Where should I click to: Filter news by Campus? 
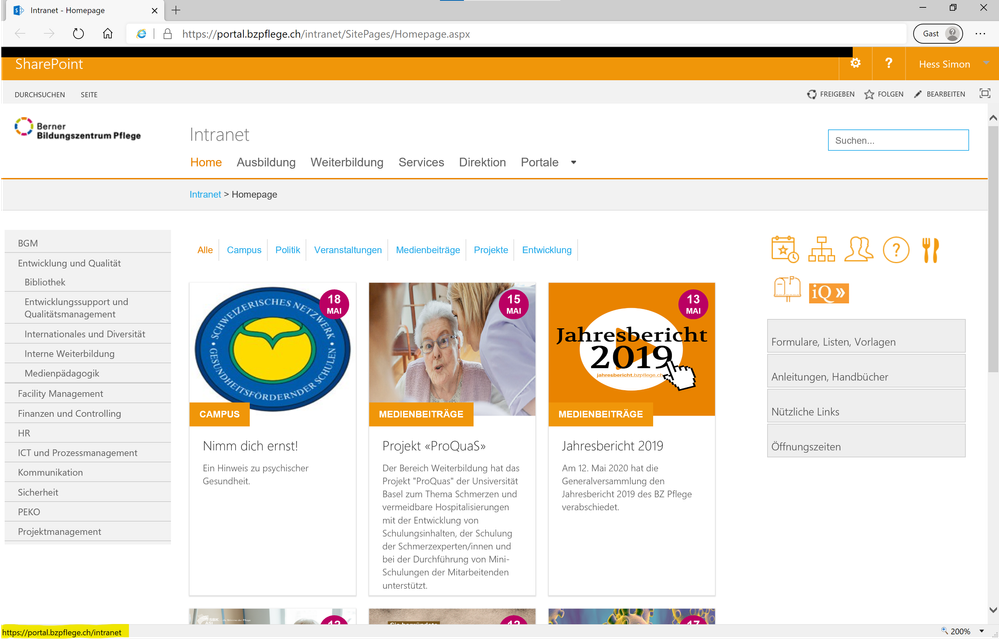coord(244,250)
